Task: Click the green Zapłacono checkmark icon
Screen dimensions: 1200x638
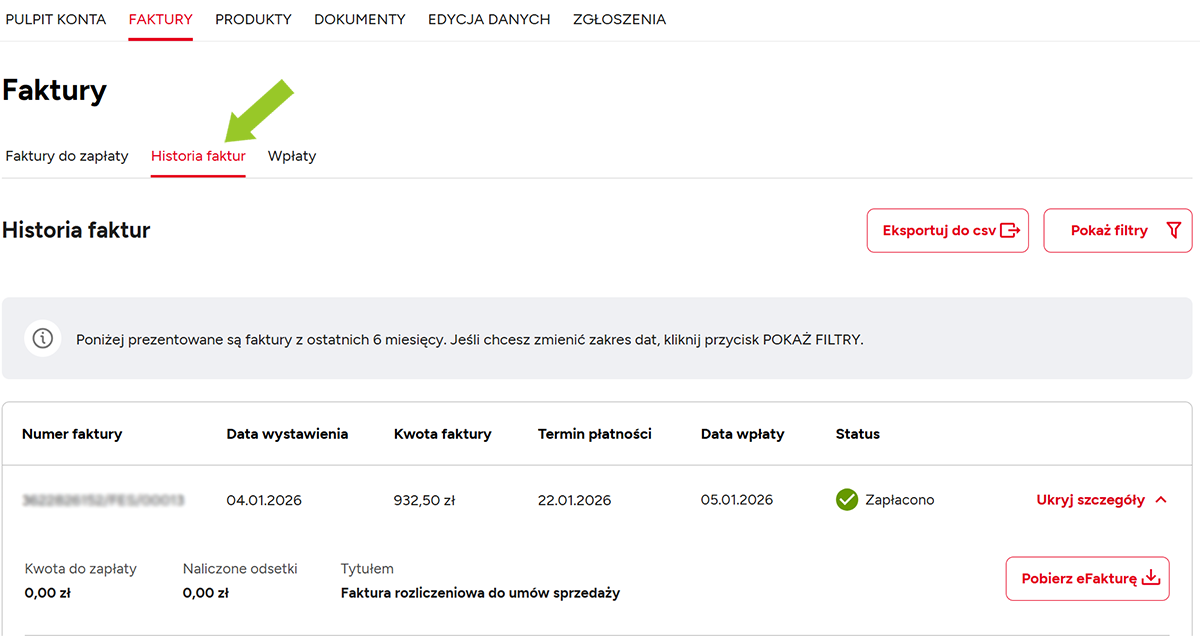Action: coord(847,499)
